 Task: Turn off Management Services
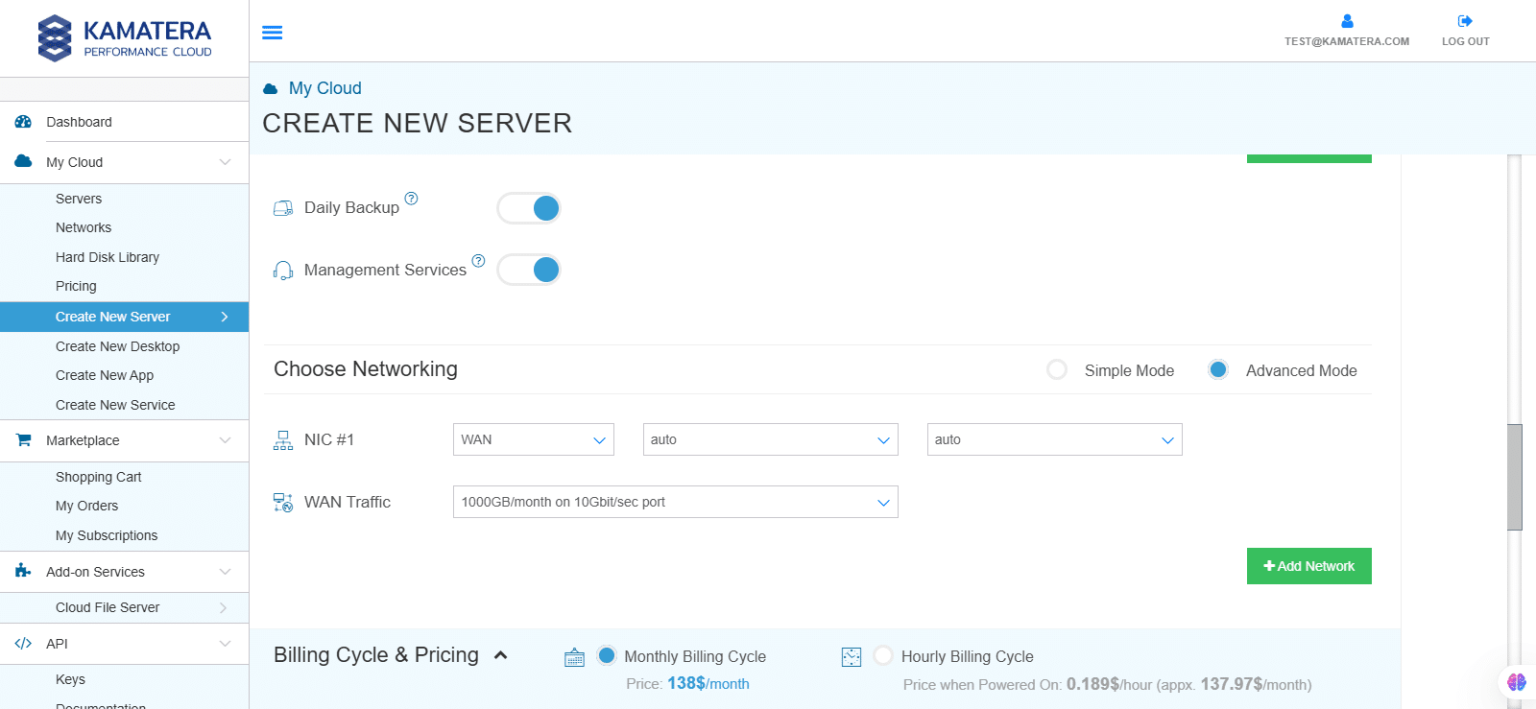pos(528,269)
